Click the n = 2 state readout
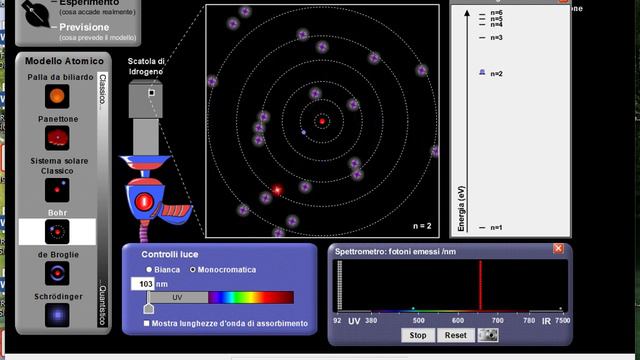This screenshot has width=640, height=360. (x=422, y=226)
